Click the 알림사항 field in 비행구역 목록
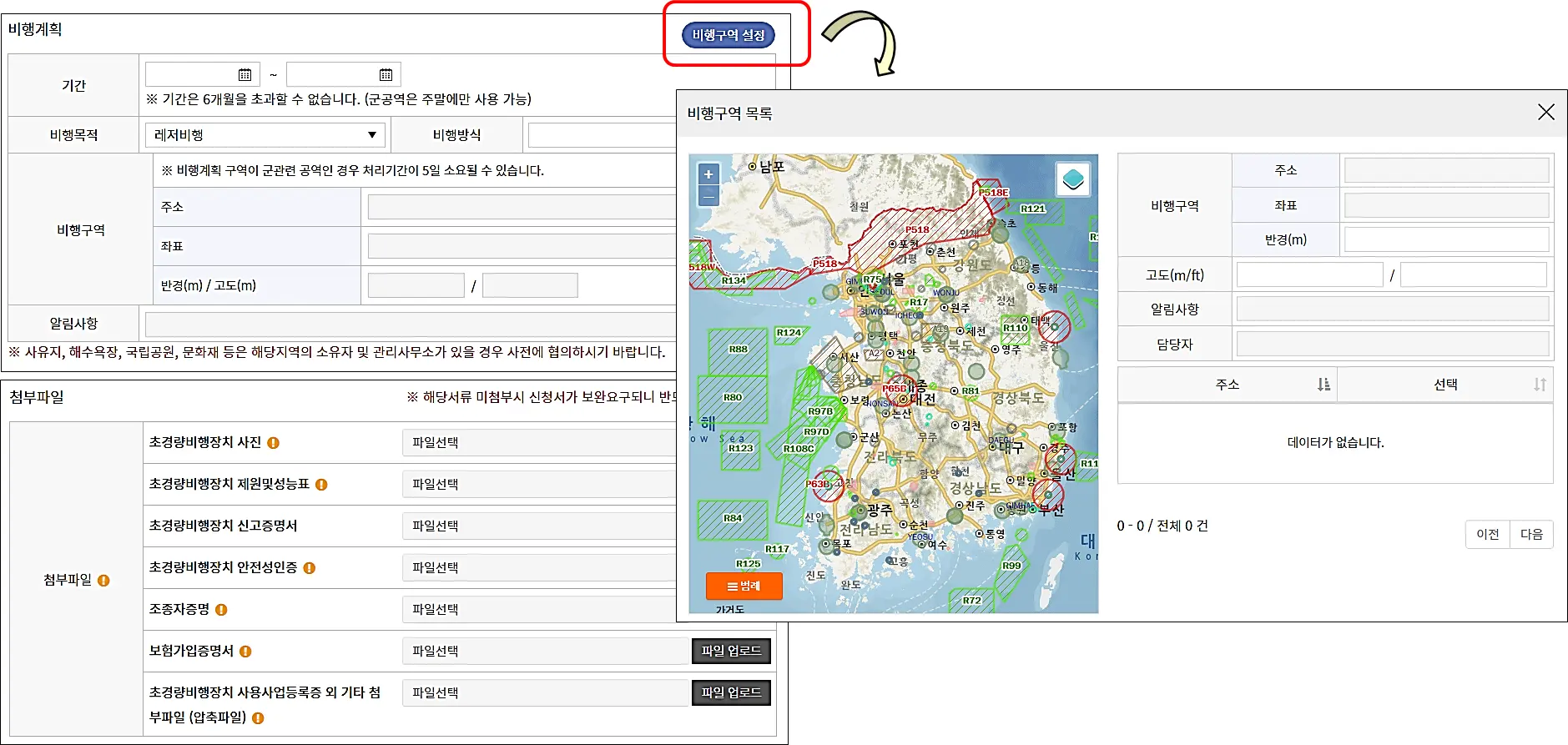 click(1392, 309)
